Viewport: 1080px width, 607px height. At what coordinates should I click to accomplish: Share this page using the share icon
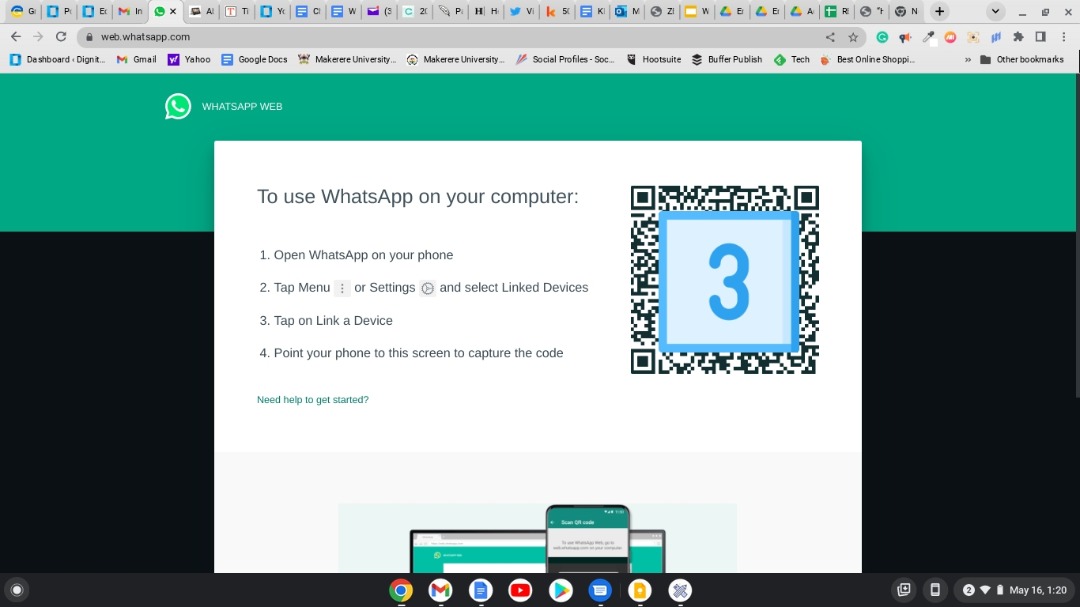click(830, 37)
